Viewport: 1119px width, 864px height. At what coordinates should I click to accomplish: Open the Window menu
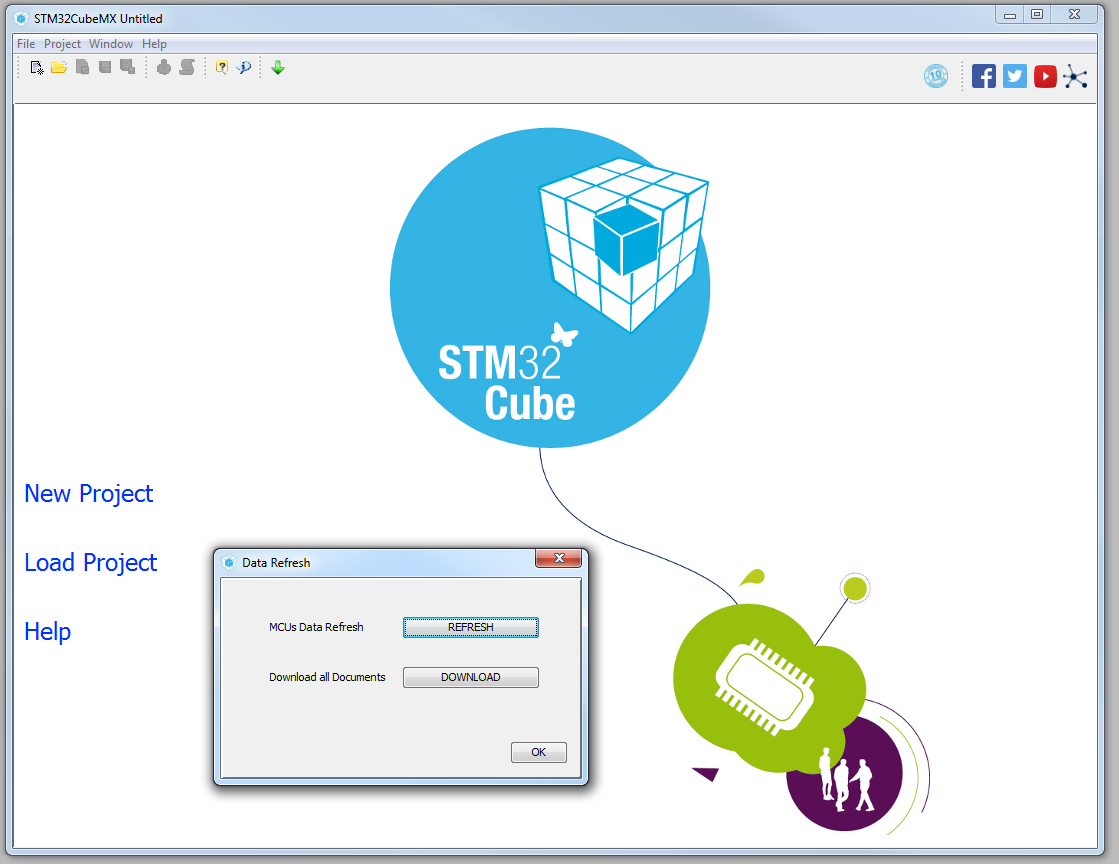coord(111,44)
